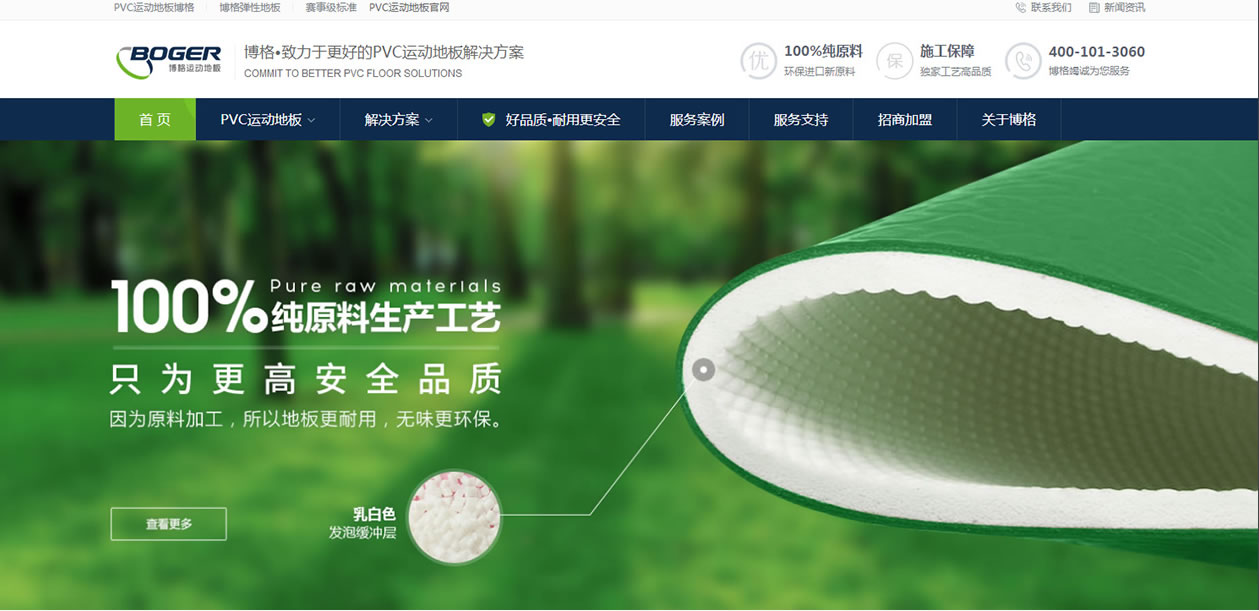Image resolution: width=1259 pixels, height=611 pixels.
Task: Click the 查看更多 button
Action: 169,524
